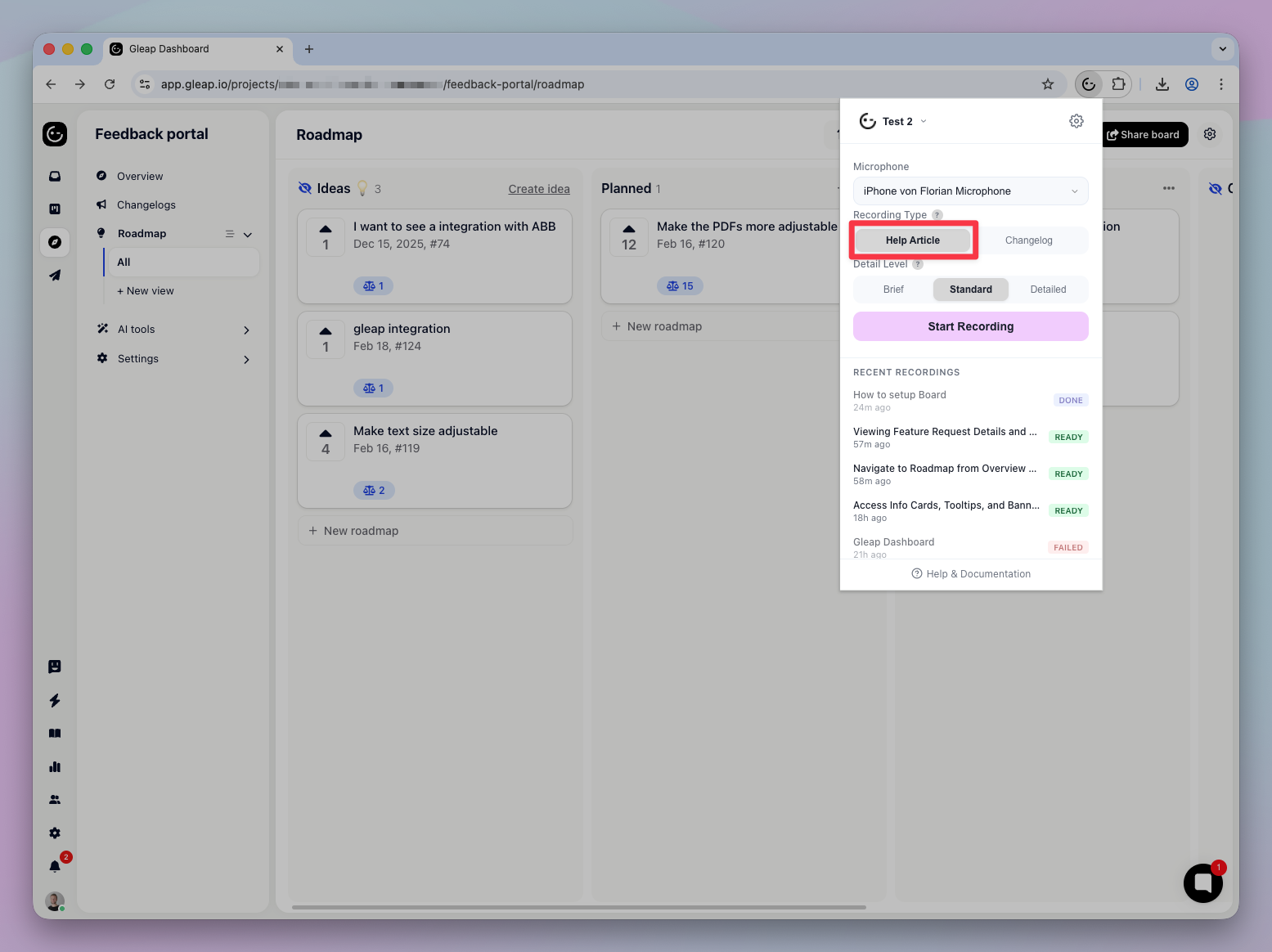Open the "How to setup Board" recording
This screenshot has width=1272, height=952.
click(x=971, y=401)
